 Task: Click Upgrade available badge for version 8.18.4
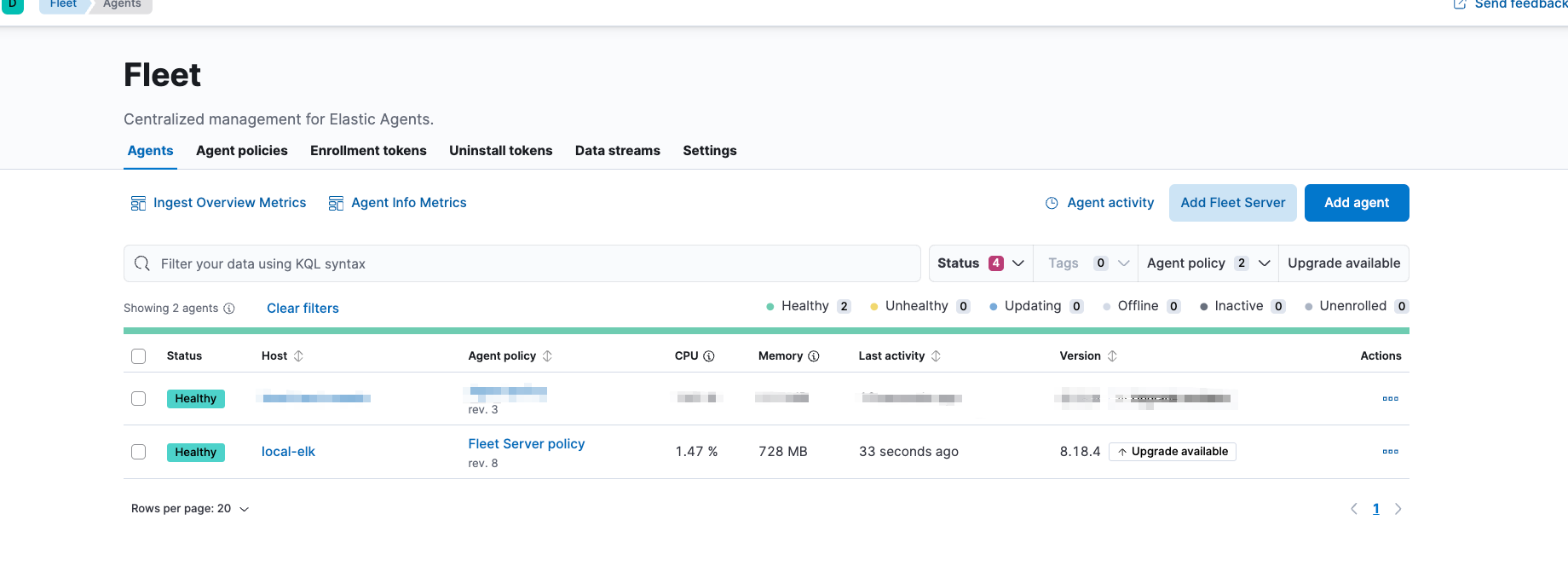[x=1173, y=452]
